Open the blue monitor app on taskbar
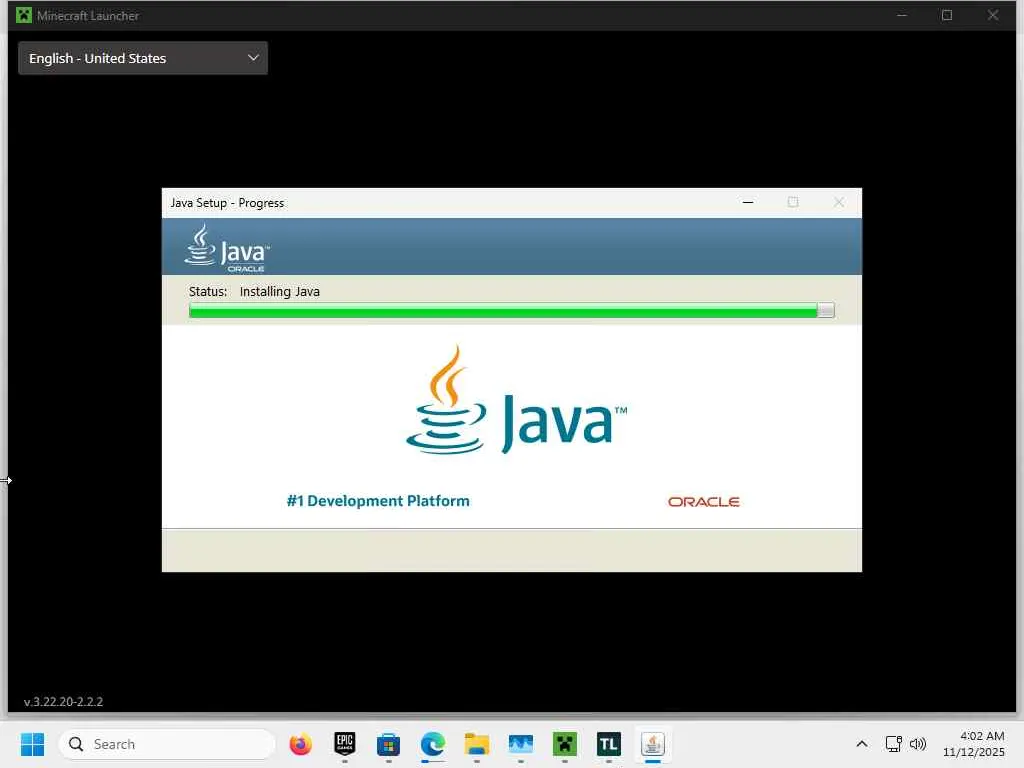Viewport: 1024px width, 768px height. [x=520, y=744]
